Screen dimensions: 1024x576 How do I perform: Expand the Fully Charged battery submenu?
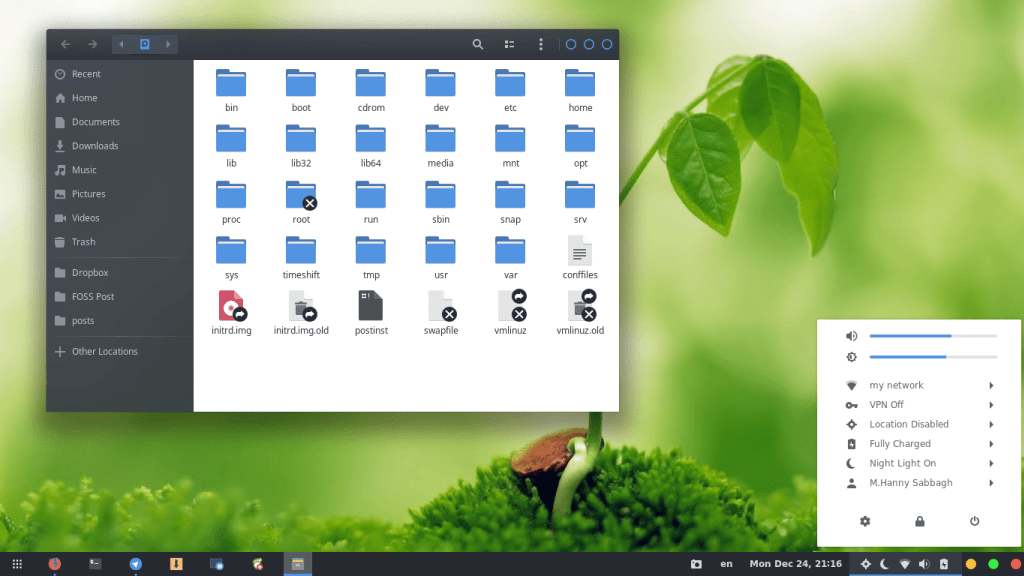pyautogui.click(x=900, y=443)
